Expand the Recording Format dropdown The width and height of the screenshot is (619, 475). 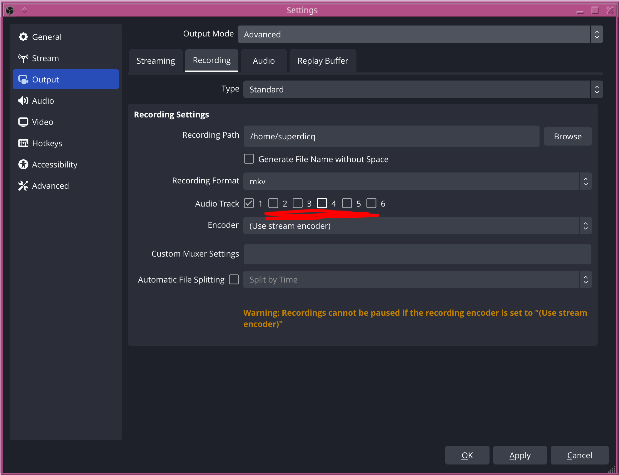pos(417,181)
